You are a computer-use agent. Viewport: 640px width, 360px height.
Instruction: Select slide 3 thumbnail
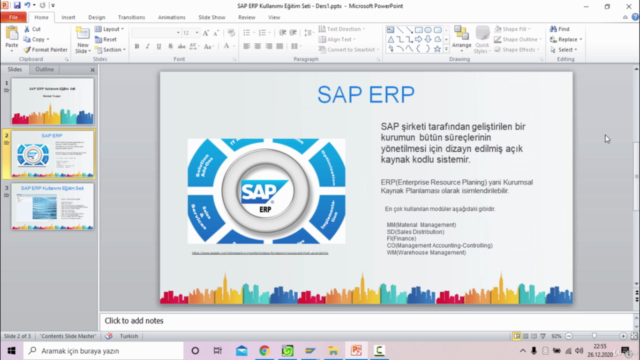tap(53, 206)
